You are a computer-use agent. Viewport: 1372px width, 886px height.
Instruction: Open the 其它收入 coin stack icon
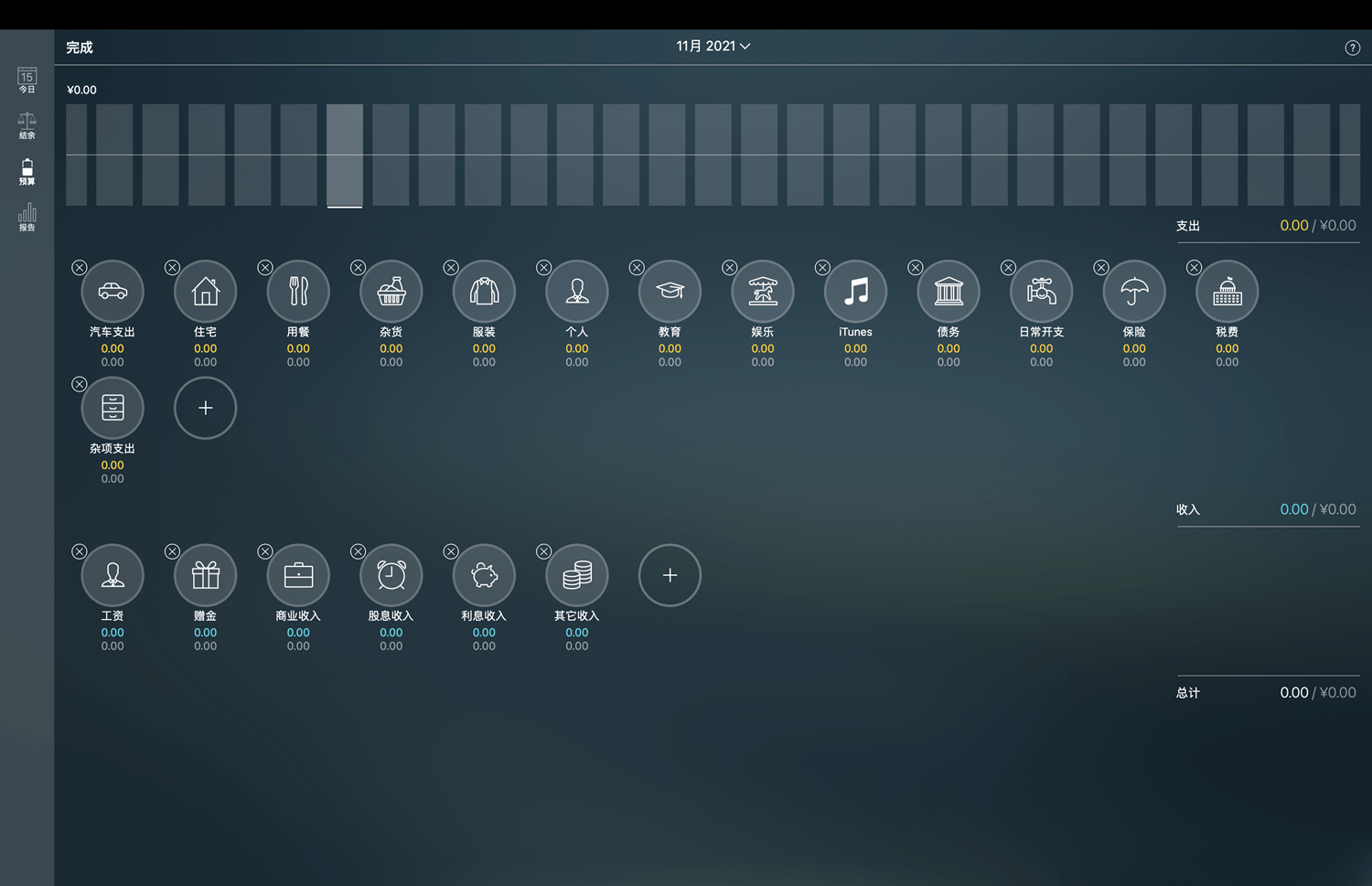tap(577, 575)
